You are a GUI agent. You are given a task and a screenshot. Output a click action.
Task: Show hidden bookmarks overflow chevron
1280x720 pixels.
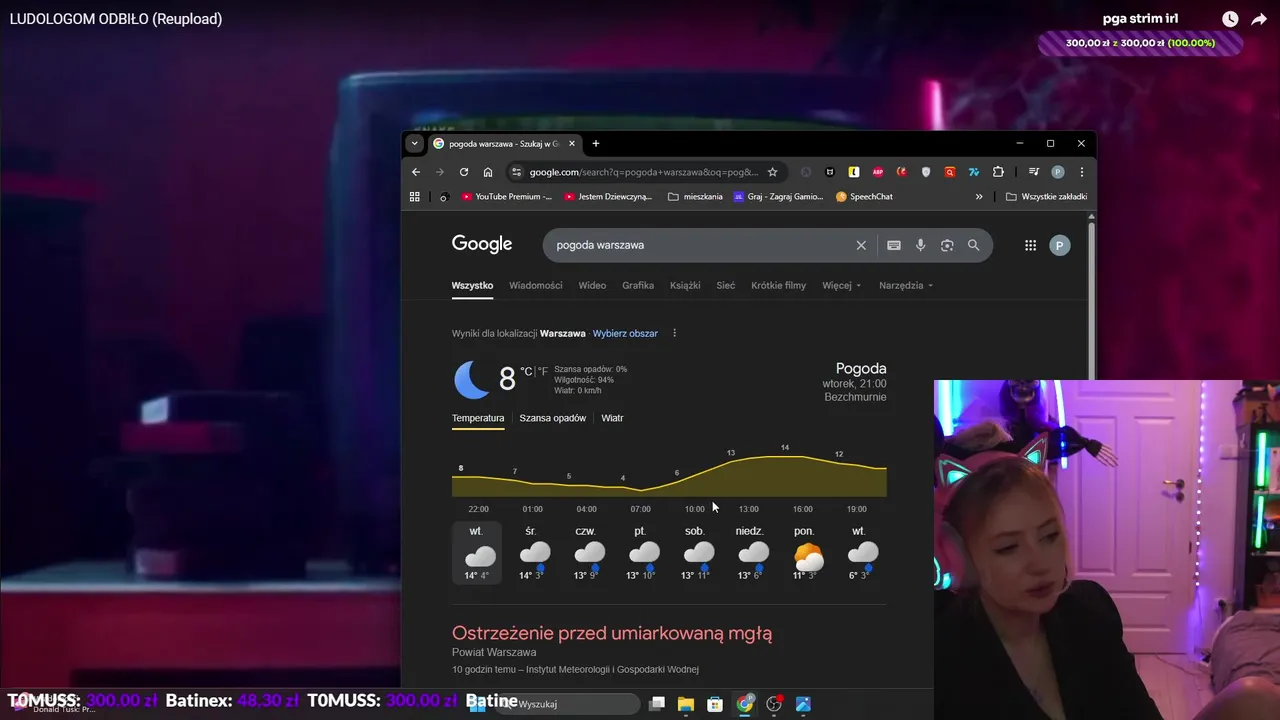(979, 197)
